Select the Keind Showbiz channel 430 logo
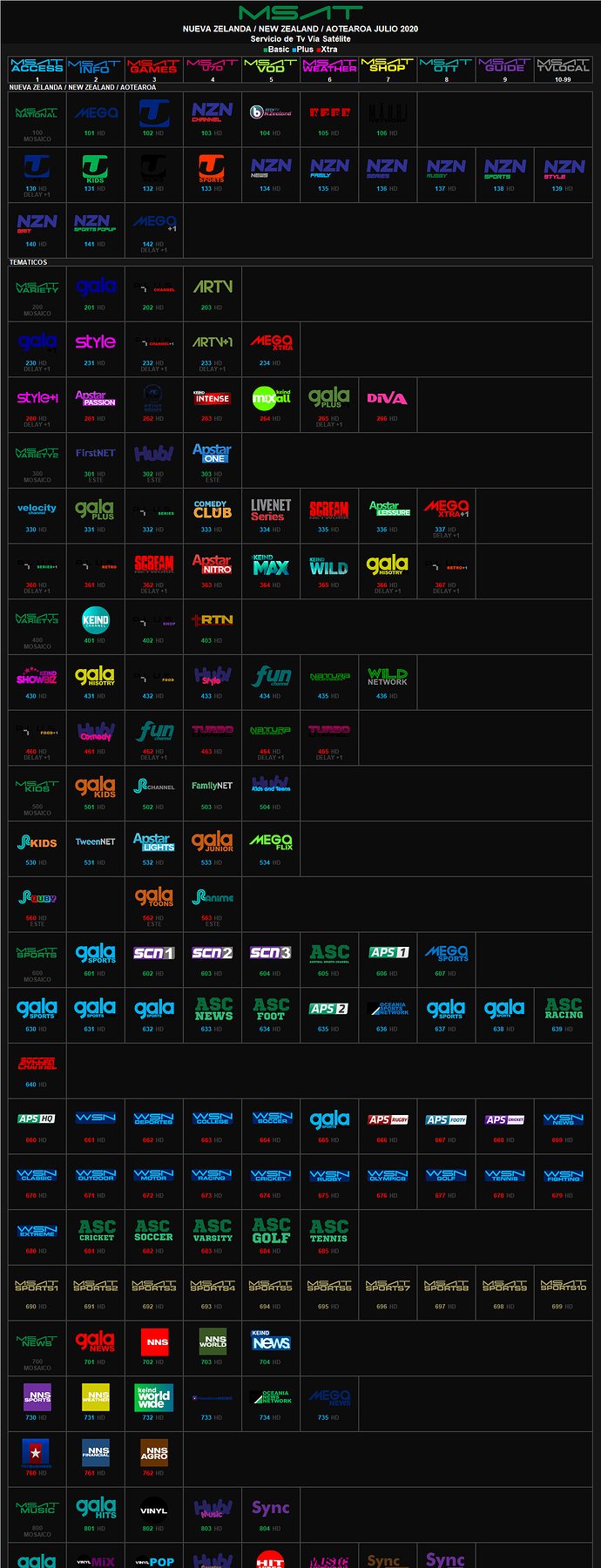The width and height of the screenshot is (601, 1568). 37,676
